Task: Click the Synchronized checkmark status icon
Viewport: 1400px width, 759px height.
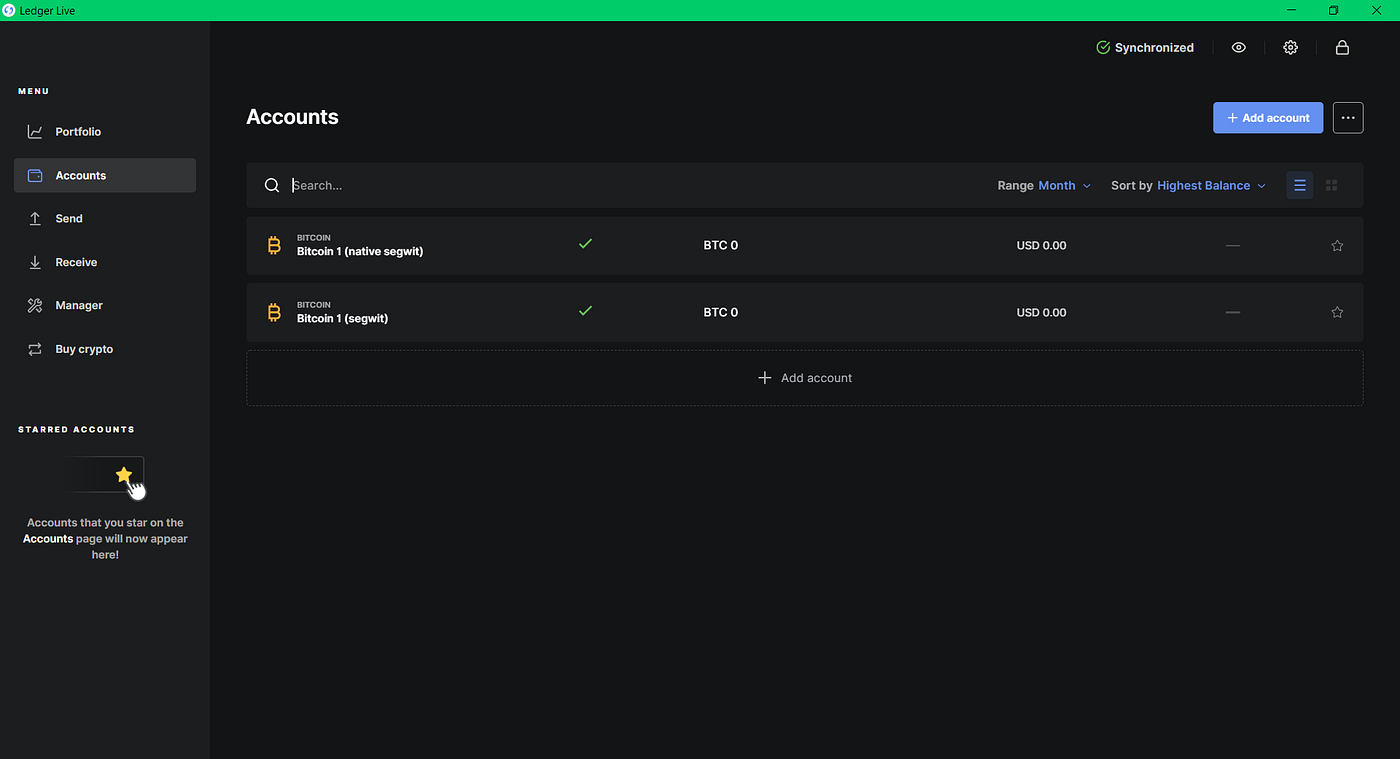Action: tap(1103, 48)
